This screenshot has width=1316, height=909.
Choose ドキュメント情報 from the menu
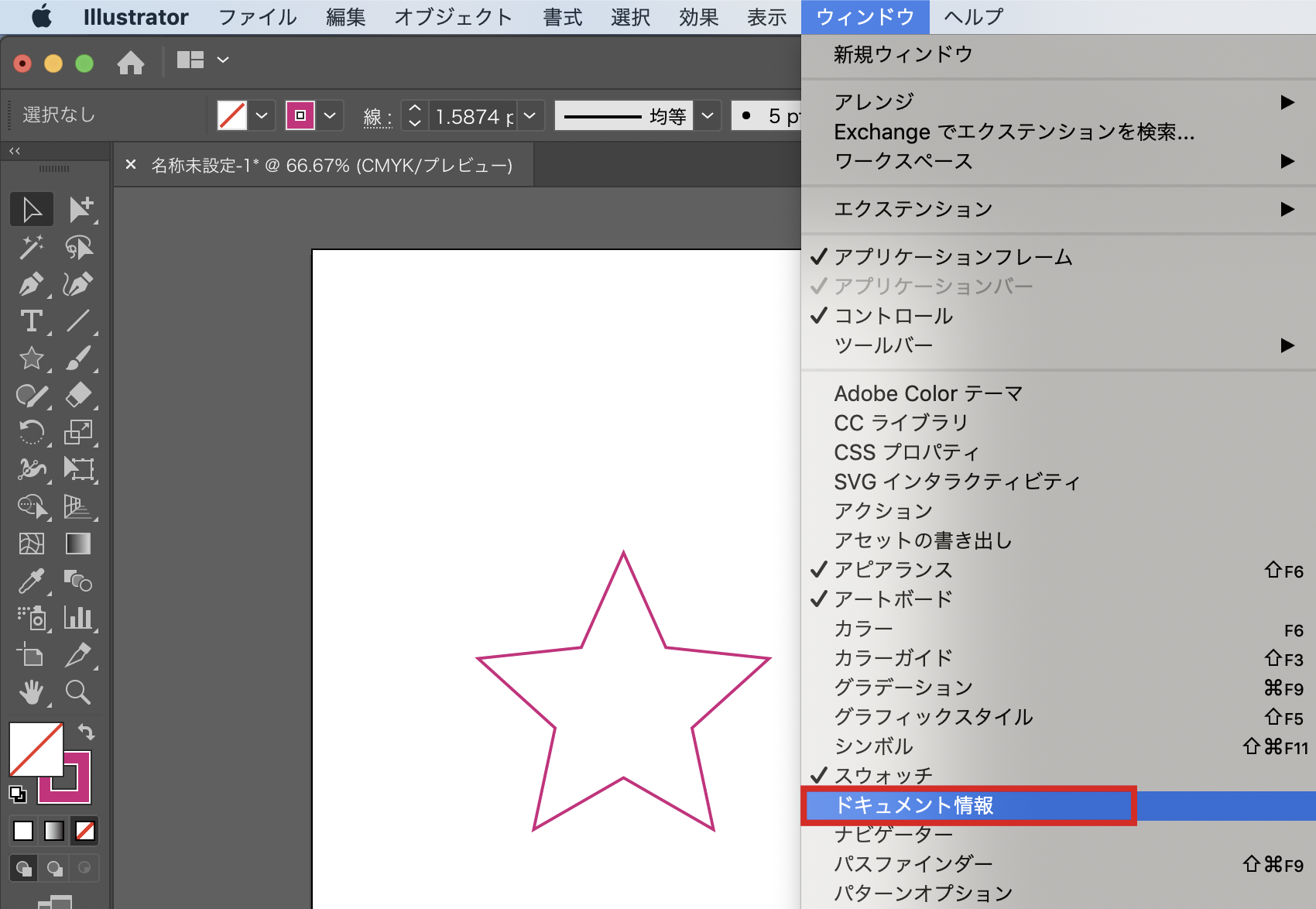[x=913, y=805]
